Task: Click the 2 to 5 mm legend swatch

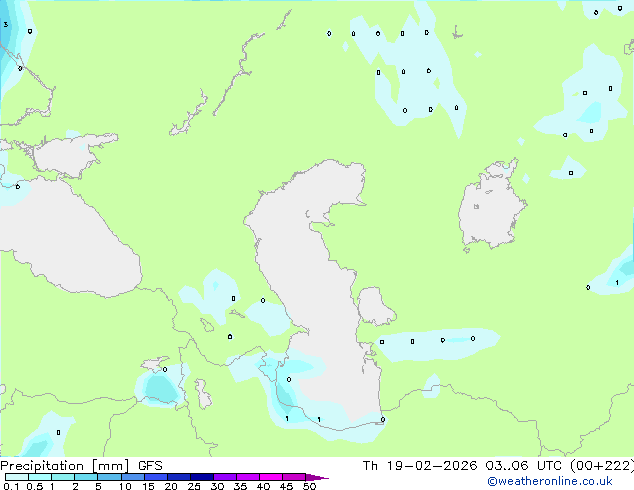Action: pyautogui.click(x=86, y=477)
